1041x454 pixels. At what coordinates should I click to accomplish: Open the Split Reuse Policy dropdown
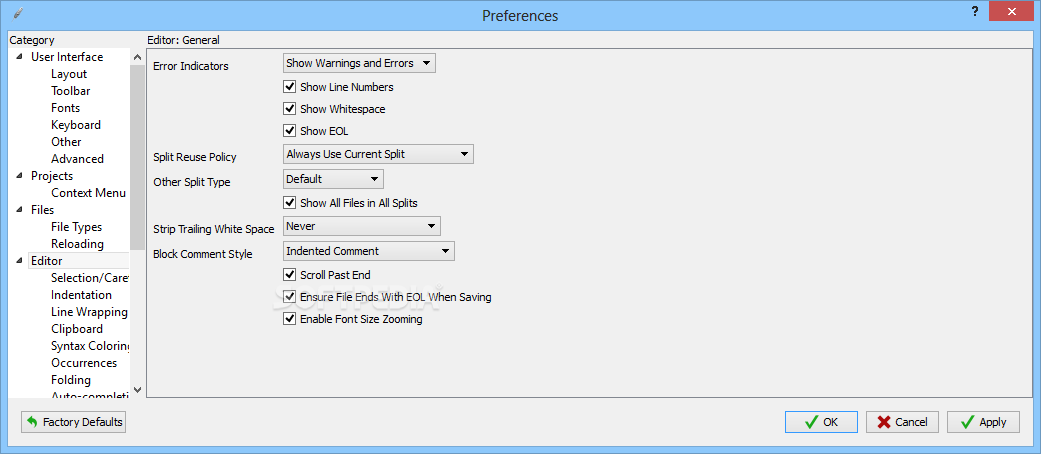[x=378, y=154]
